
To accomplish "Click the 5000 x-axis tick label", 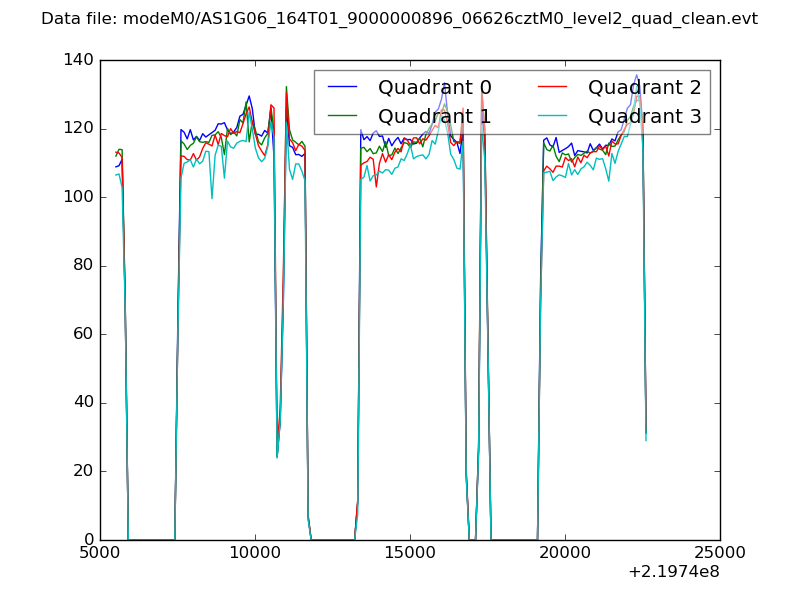I will [x=100, y=553].
